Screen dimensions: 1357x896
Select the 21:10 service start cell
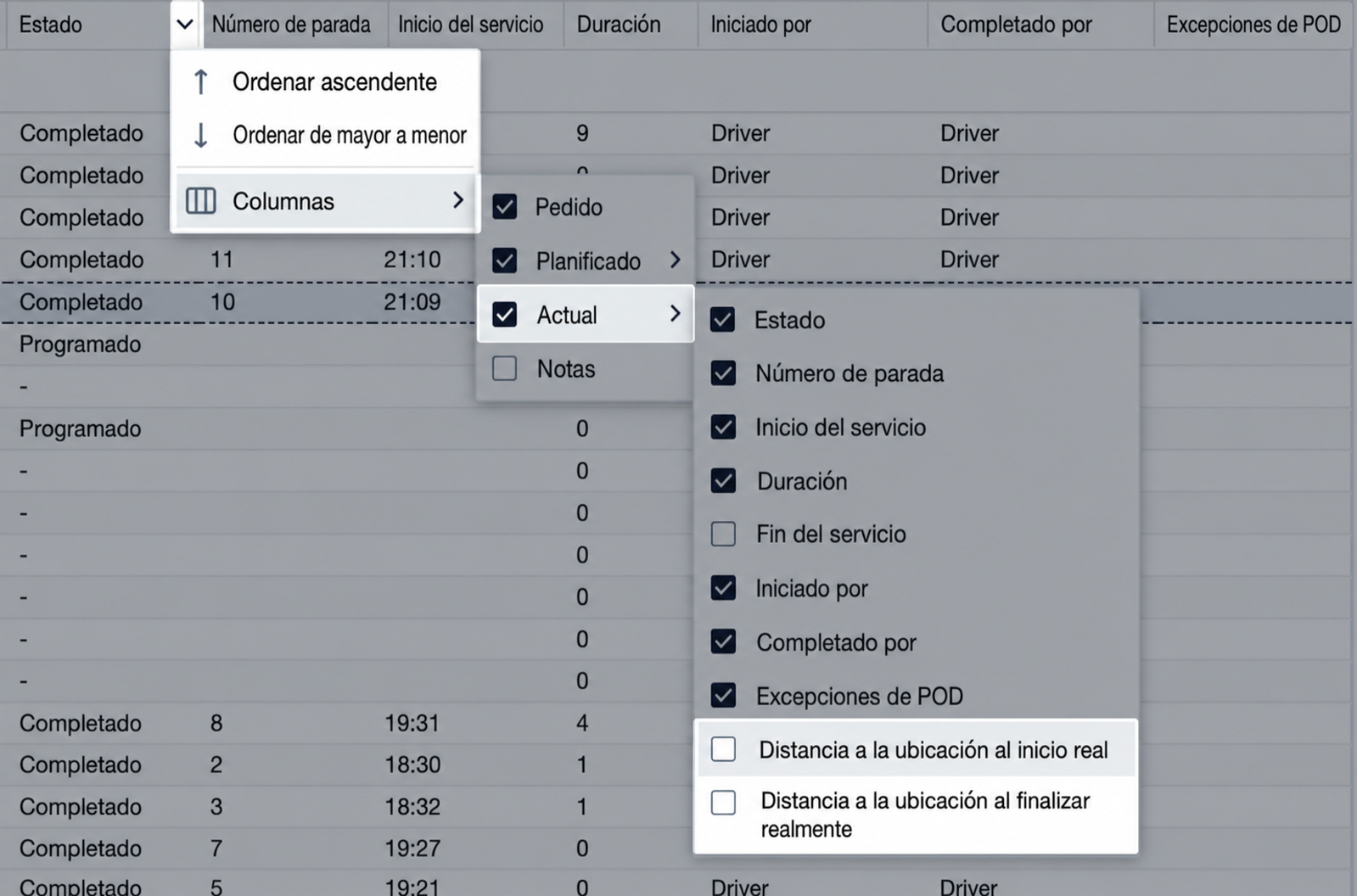[x=412, y=259]
